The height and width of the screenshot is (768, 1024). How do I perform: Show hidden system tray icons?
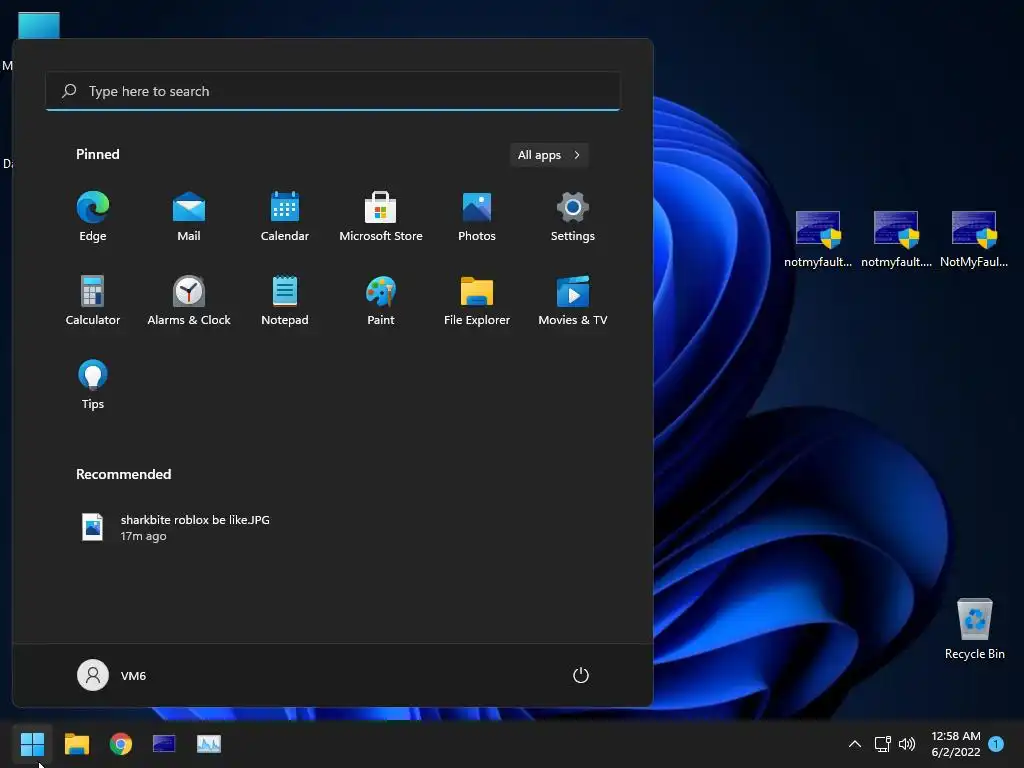854,743
